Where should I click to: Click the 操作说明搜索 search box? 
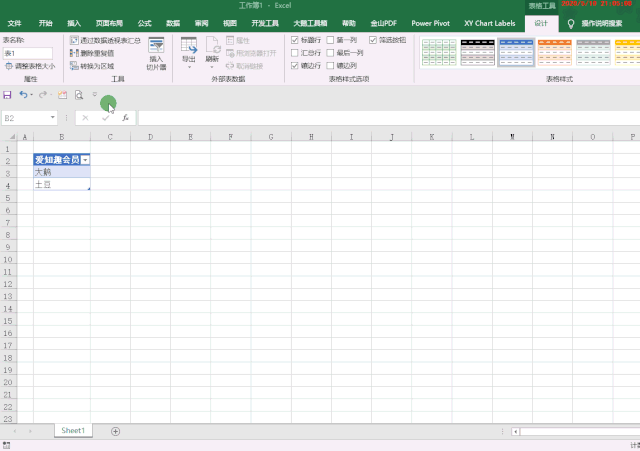(x=602, y=24)
